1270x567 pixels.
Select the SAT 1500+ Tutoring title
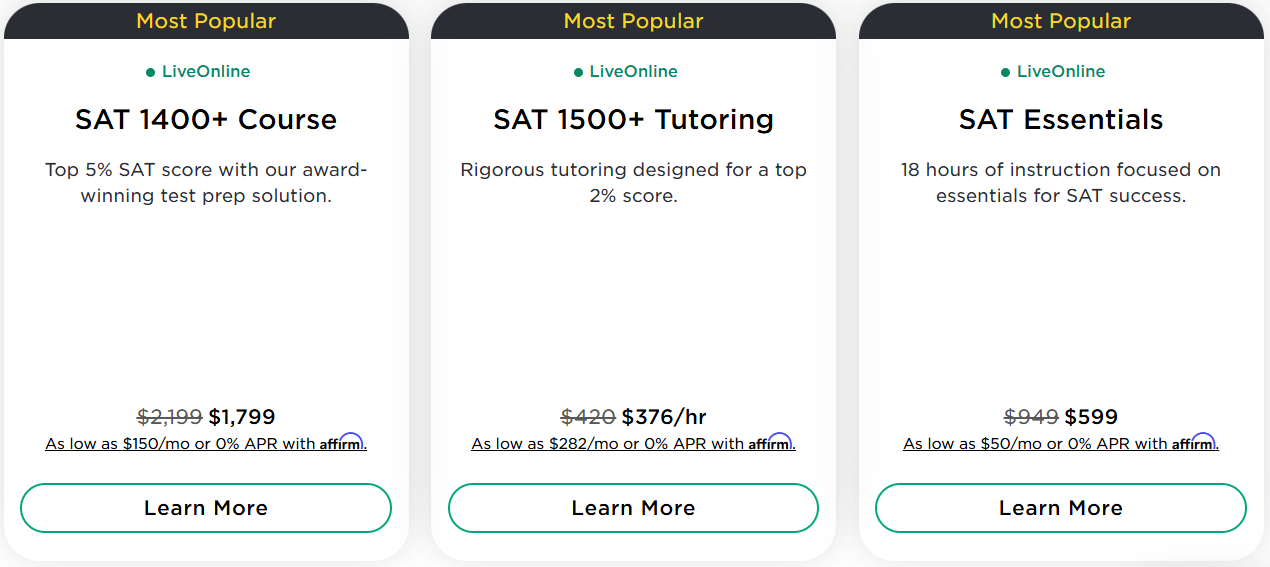[x=633, y=120]
